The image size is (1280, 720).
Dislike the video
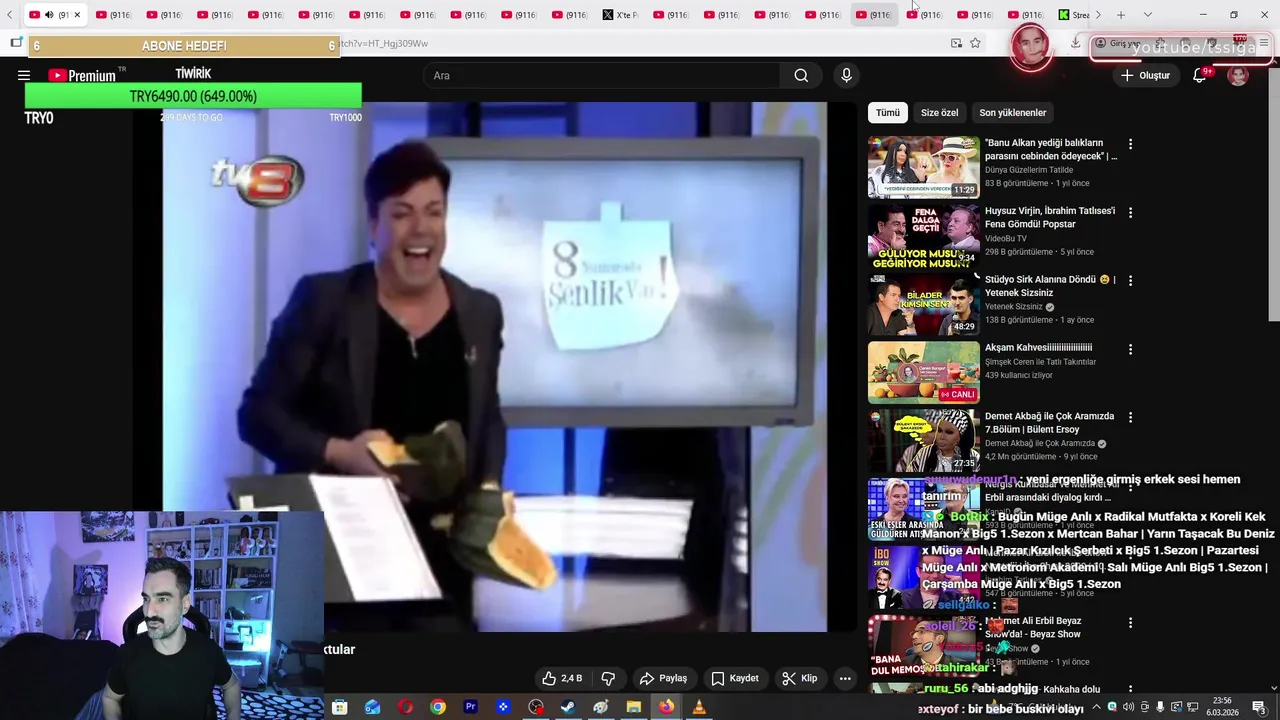pyautogui.click(x=608, y=678)
